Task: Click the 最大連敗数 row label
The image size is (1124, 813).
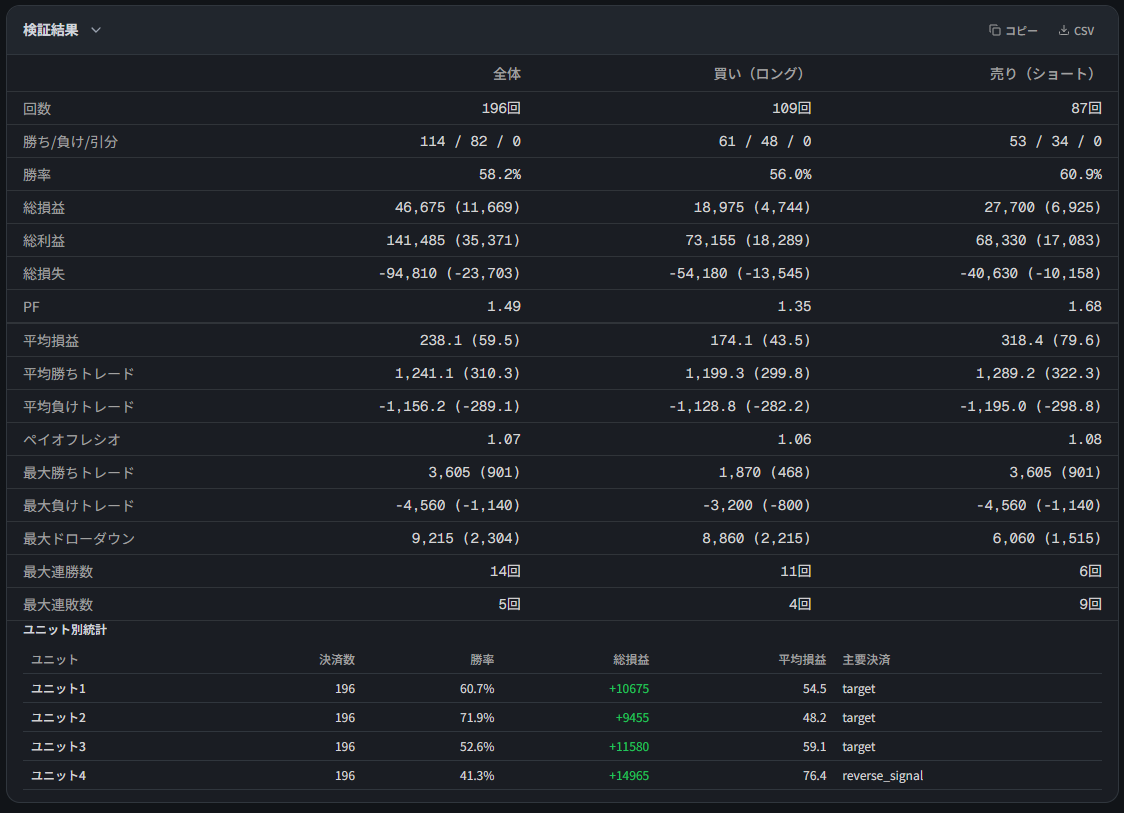Action: 58,604
